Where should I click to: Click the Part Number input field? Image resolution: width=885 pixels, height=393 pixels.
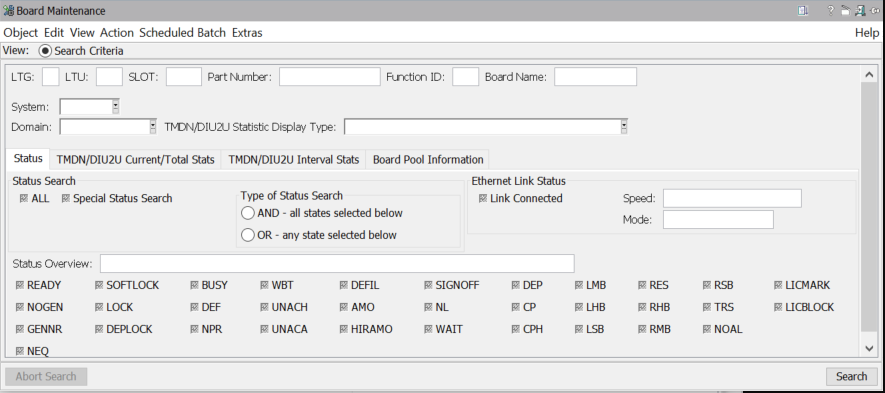330,77
